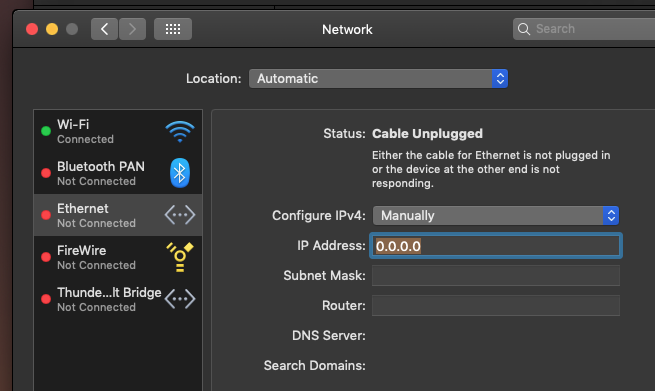Click the search magnifier icon

pyautogui.click(x=524, y=29)
